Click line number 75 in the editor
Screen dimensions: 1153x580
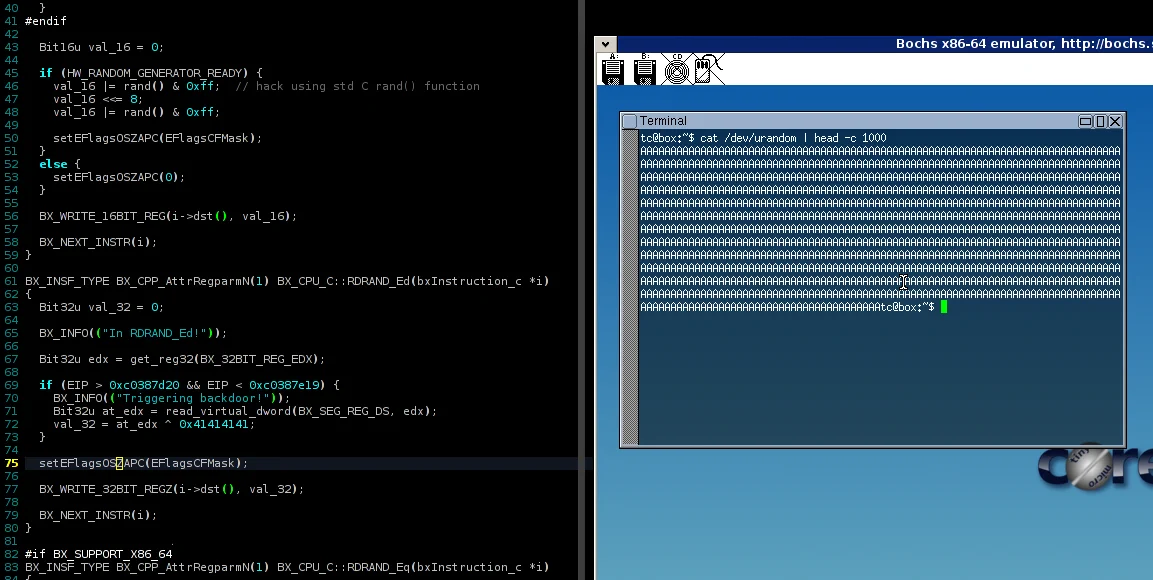coord(11,463)
